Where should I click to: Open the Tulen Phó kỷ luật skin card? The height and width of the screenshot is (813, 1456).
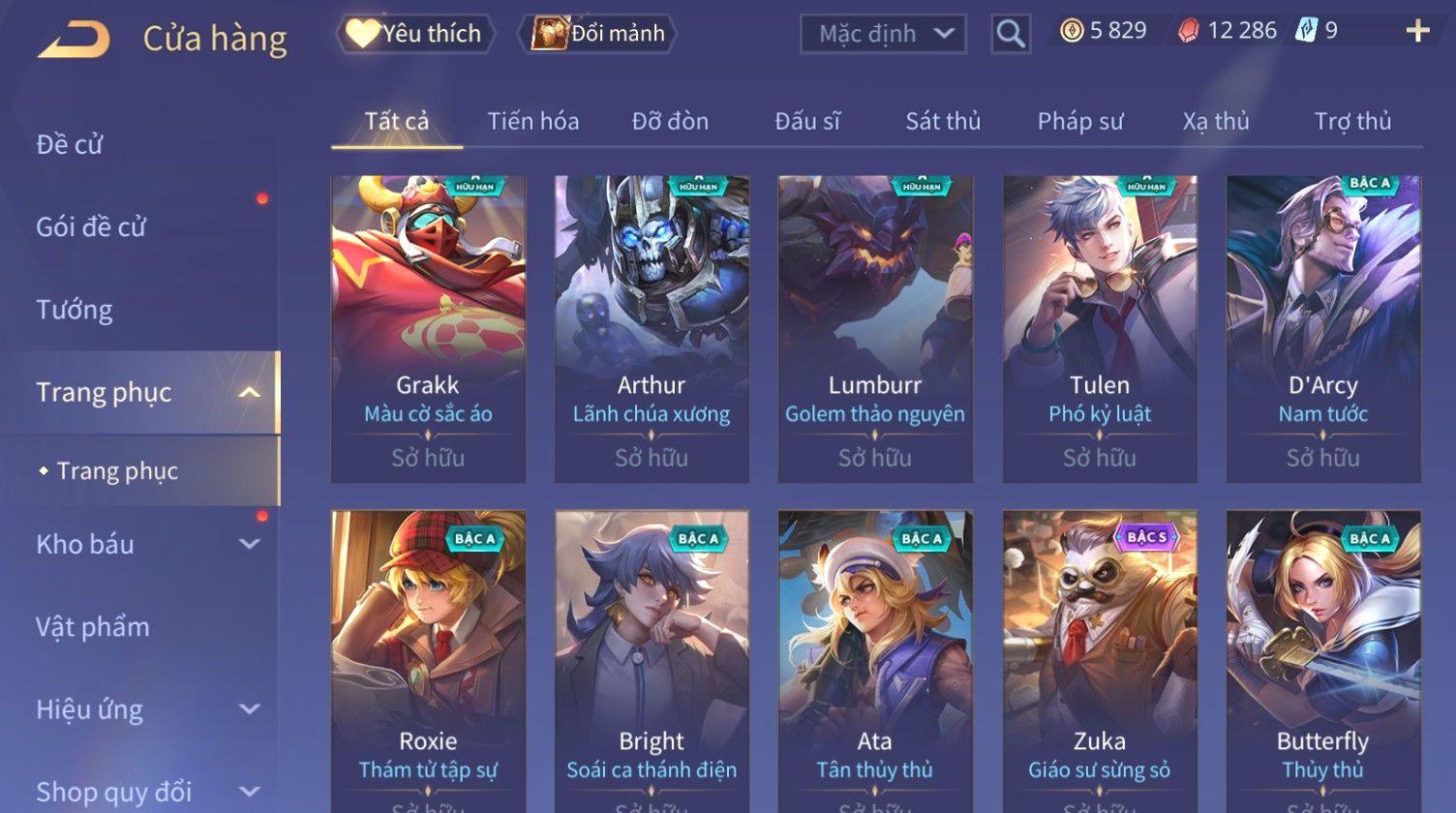(x=1100, y=329)
